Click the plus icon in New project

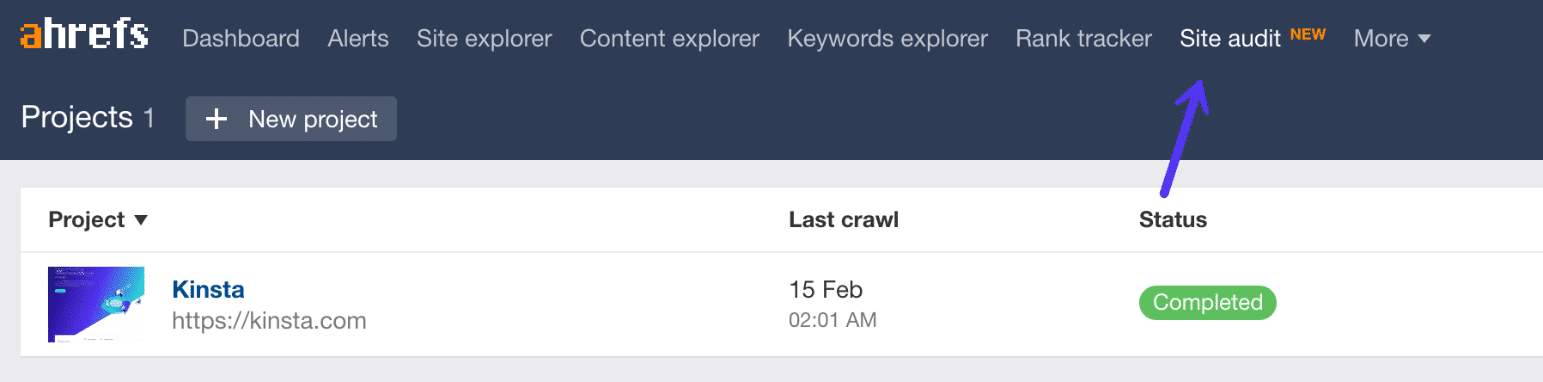(x=216, y=119)
